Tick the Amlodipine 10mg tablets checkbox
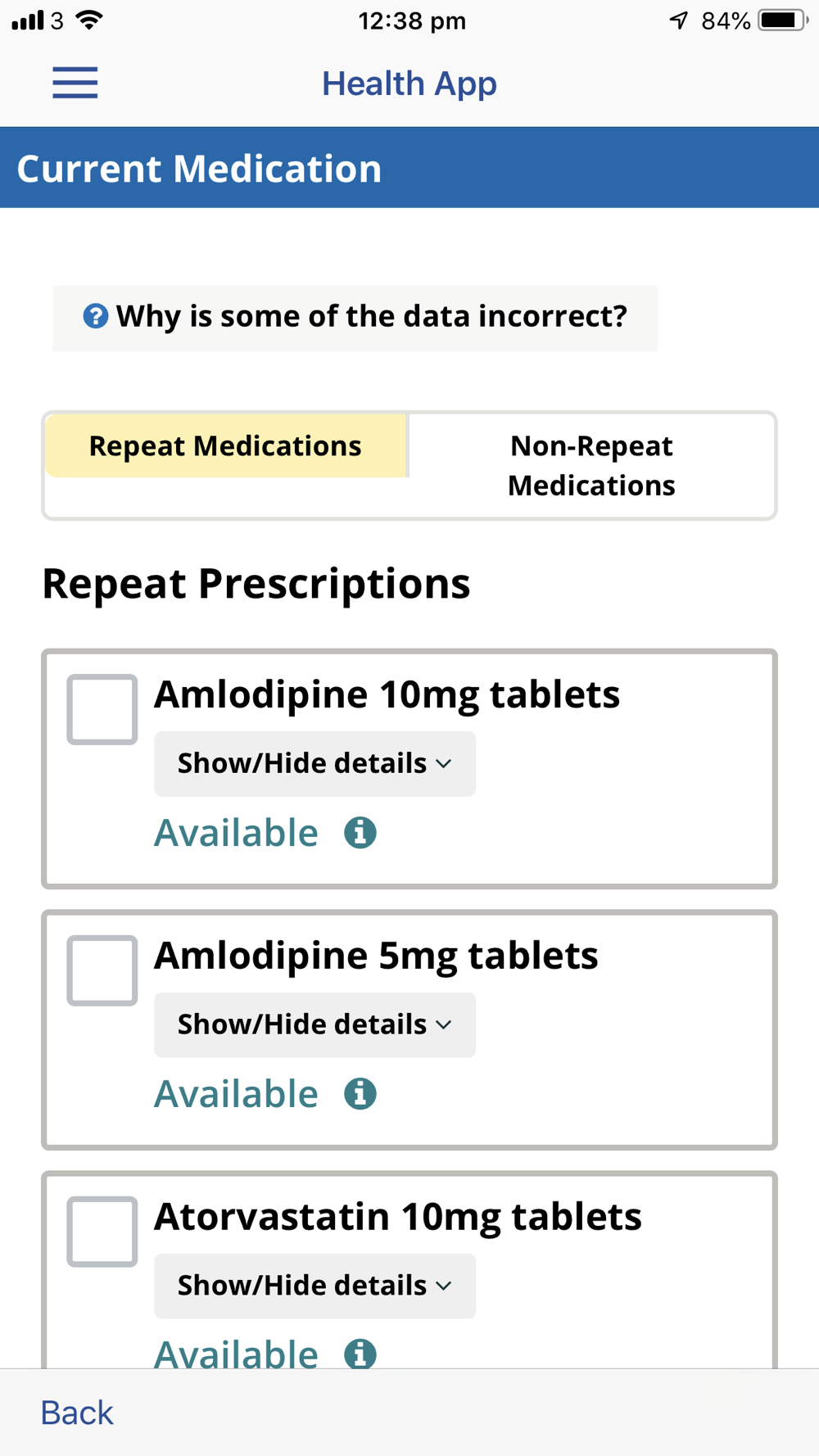Viewport: 819px width, 1456px height. coord(102,709)
